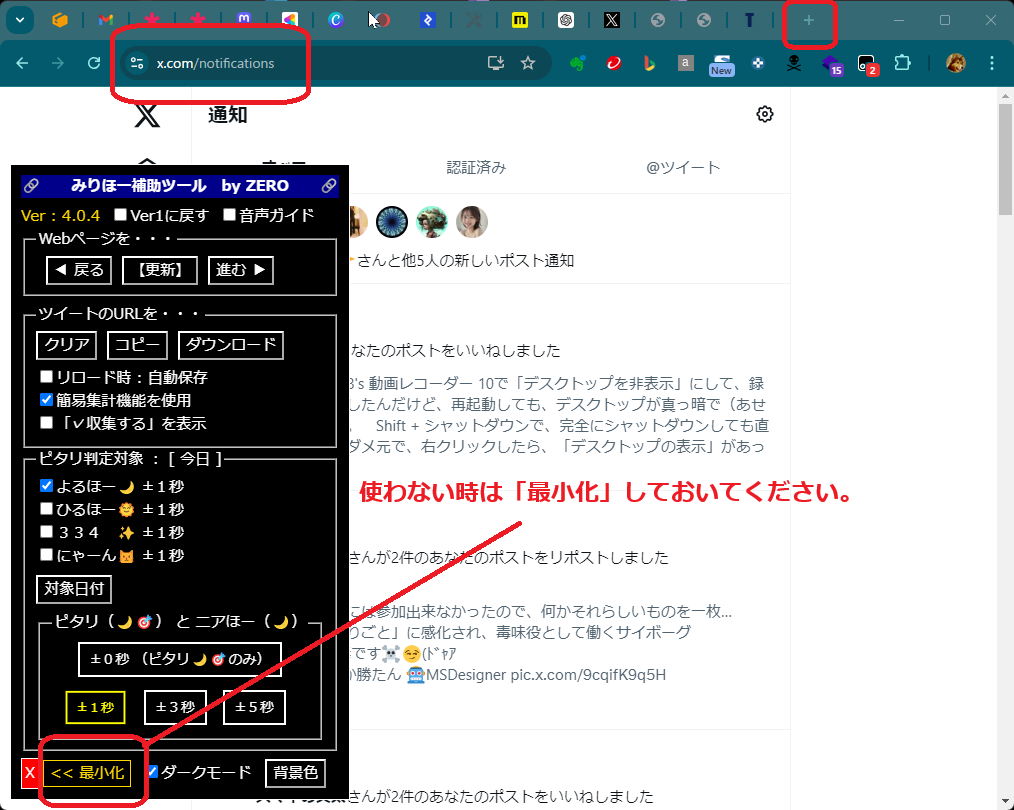
Task: Switch to the 認証済み tab
Action: 477,167
